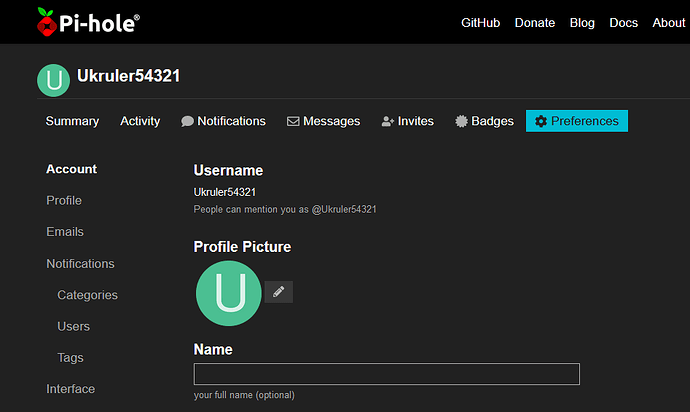Click the Badges certificate icon

pos(461,121)
